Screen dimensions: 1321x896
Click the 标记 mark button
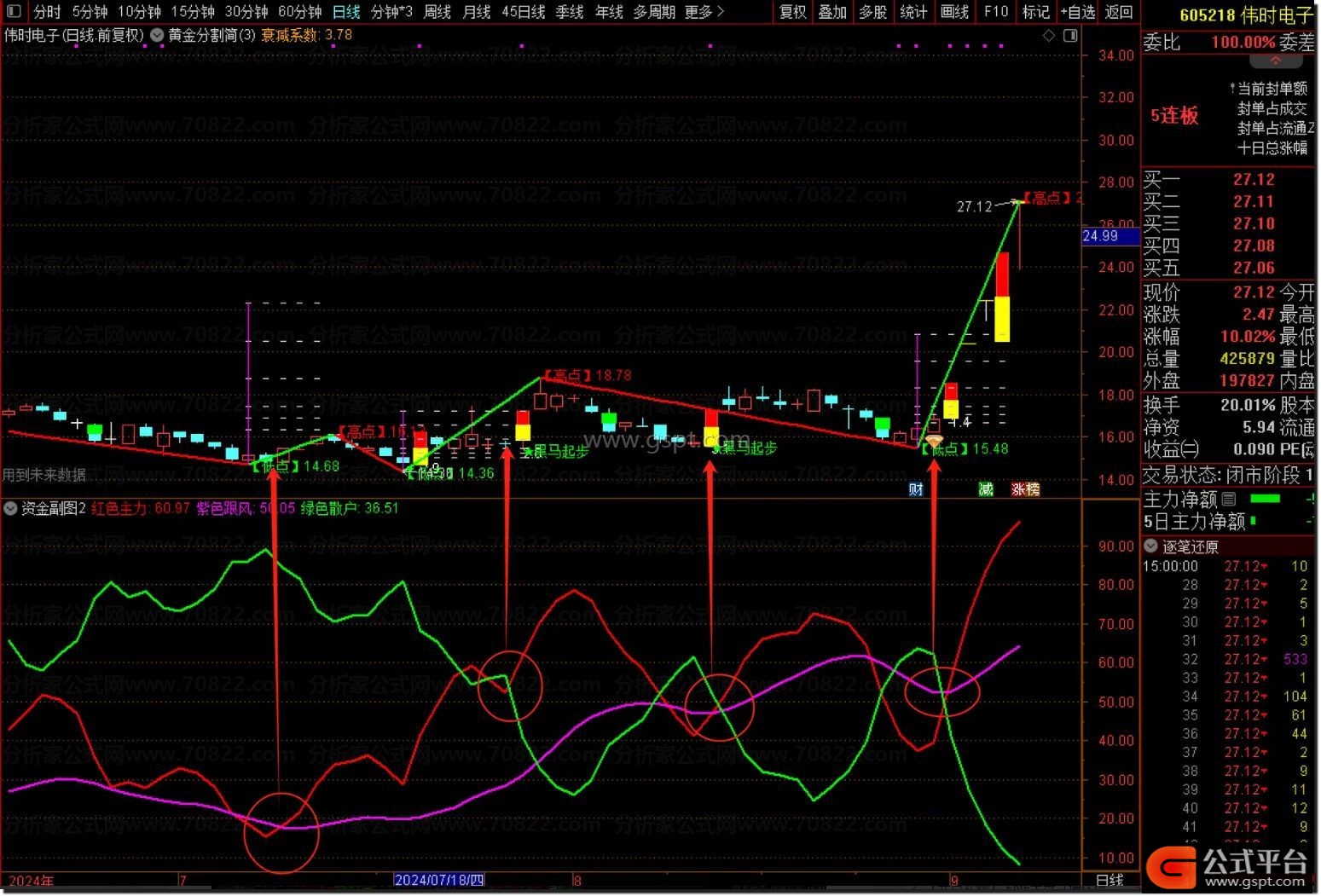pos(1036,12)
